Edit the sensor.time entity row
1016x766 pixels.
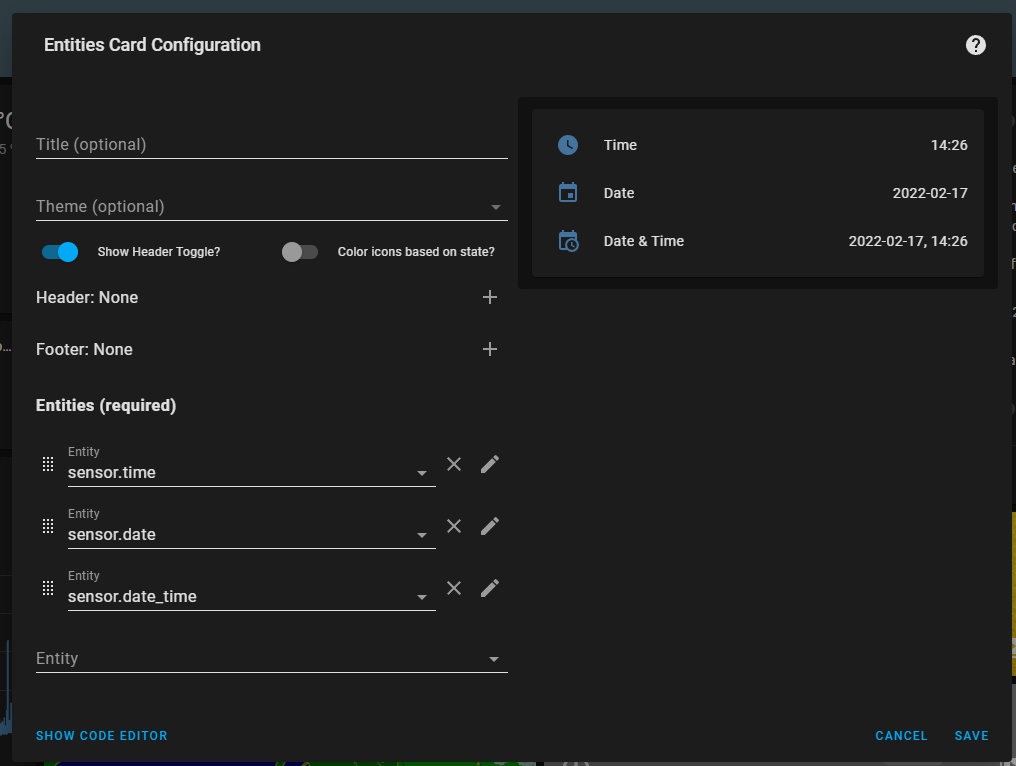490,464
